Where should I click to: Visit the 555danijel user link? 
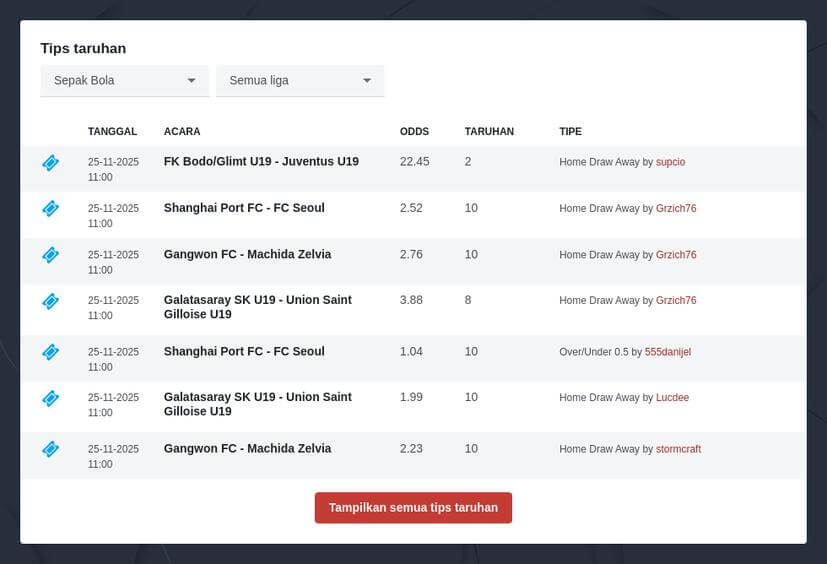(x=667, y=352)
